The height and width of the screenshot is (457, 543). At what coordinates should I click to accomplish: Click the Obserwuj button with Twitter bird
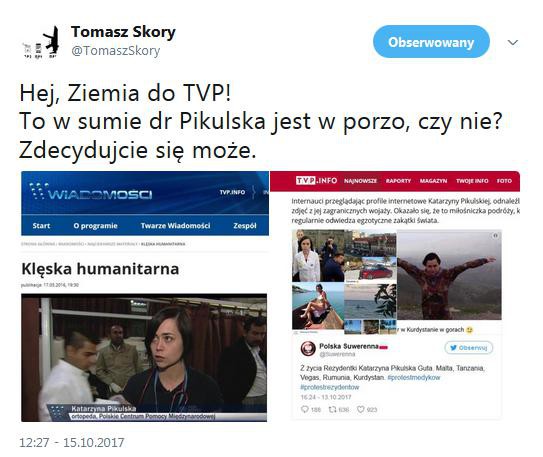click(x=469, y=348)
